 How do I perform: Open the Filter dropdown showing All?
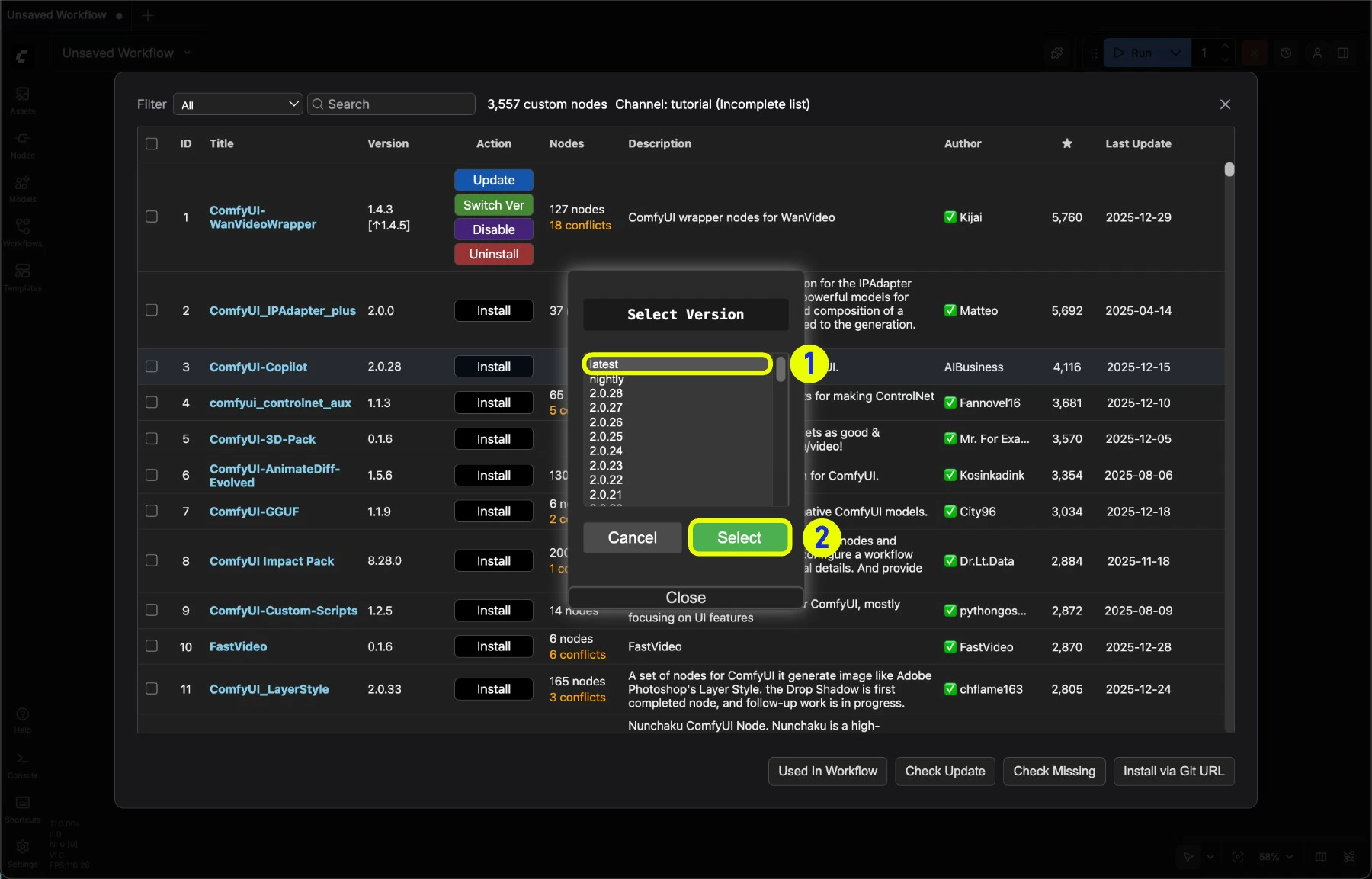pyautogui.click(x=237, y=104)
